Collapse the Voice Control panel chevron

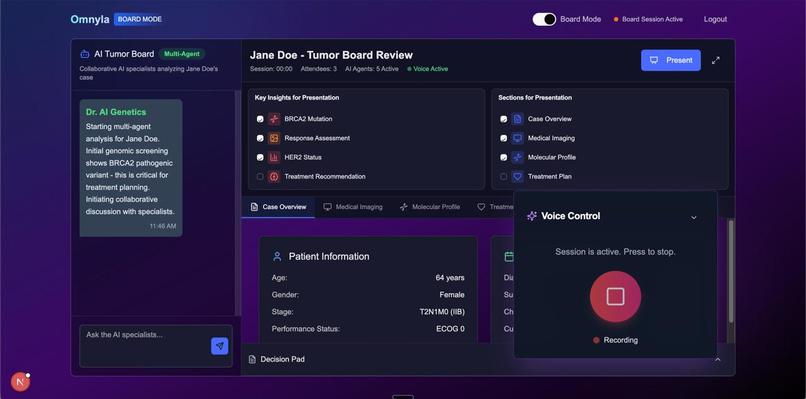click(693, 217)
